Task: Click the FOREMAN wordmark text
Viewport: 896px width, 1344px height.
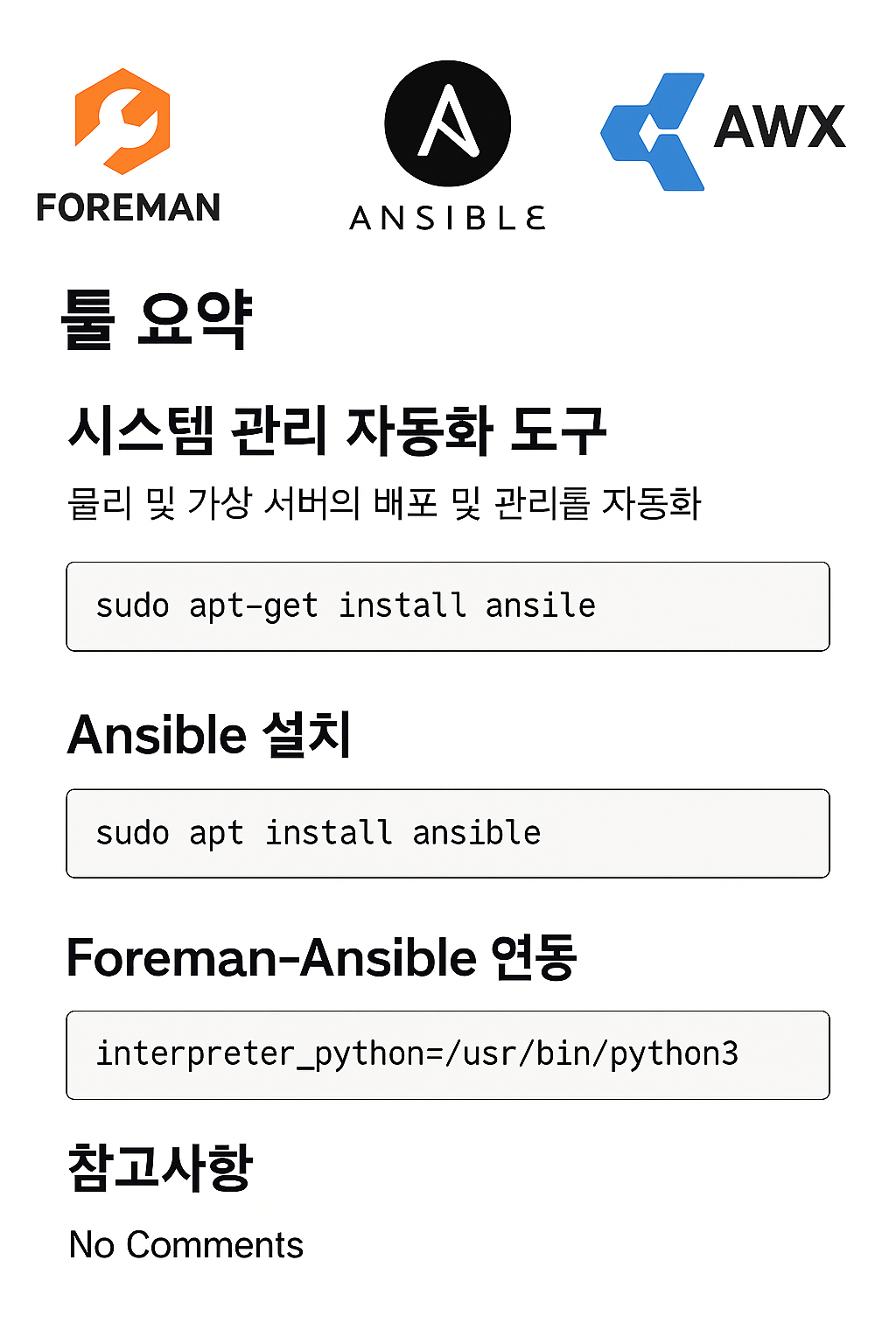Action: pos(129,208)
